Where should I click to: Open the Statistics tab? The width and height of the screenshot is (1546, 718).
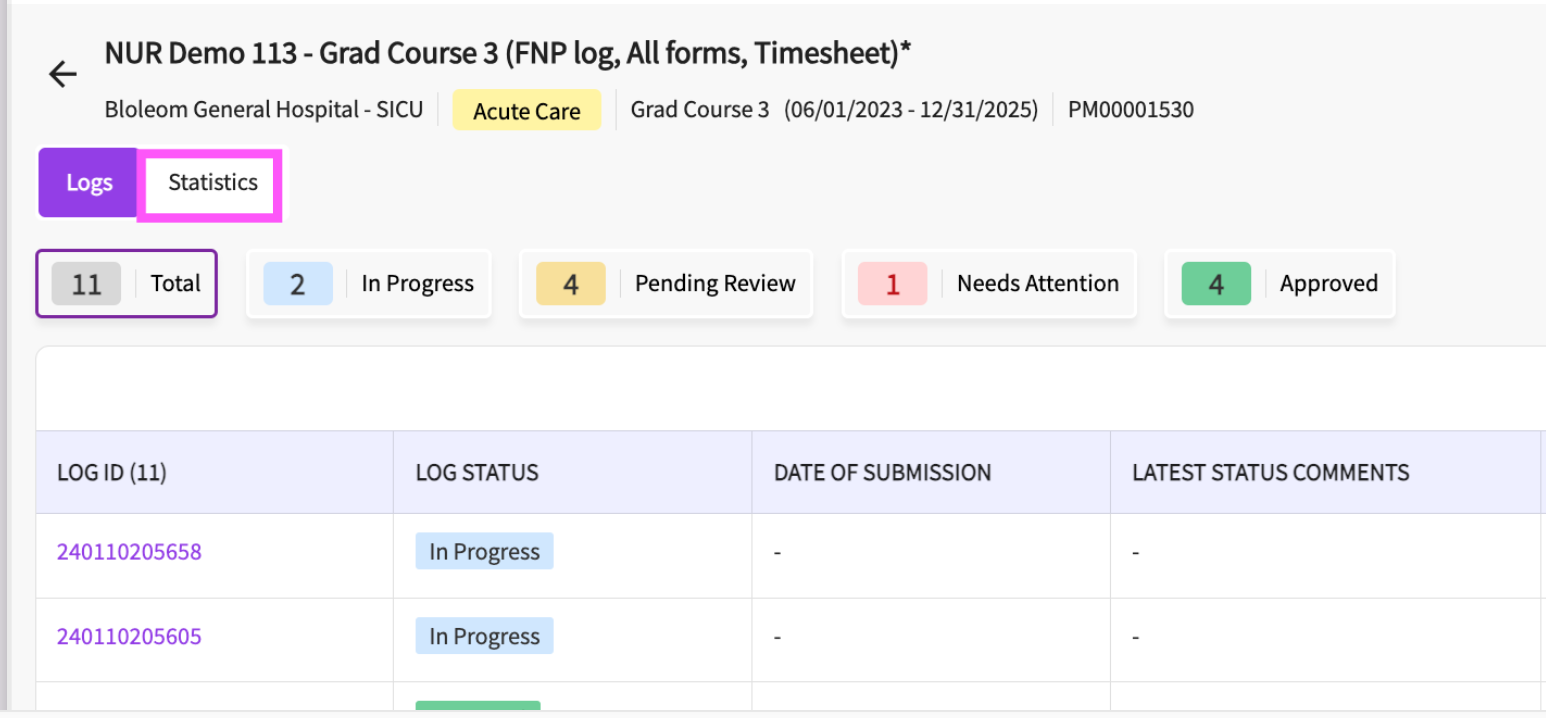tap(212, 183)
